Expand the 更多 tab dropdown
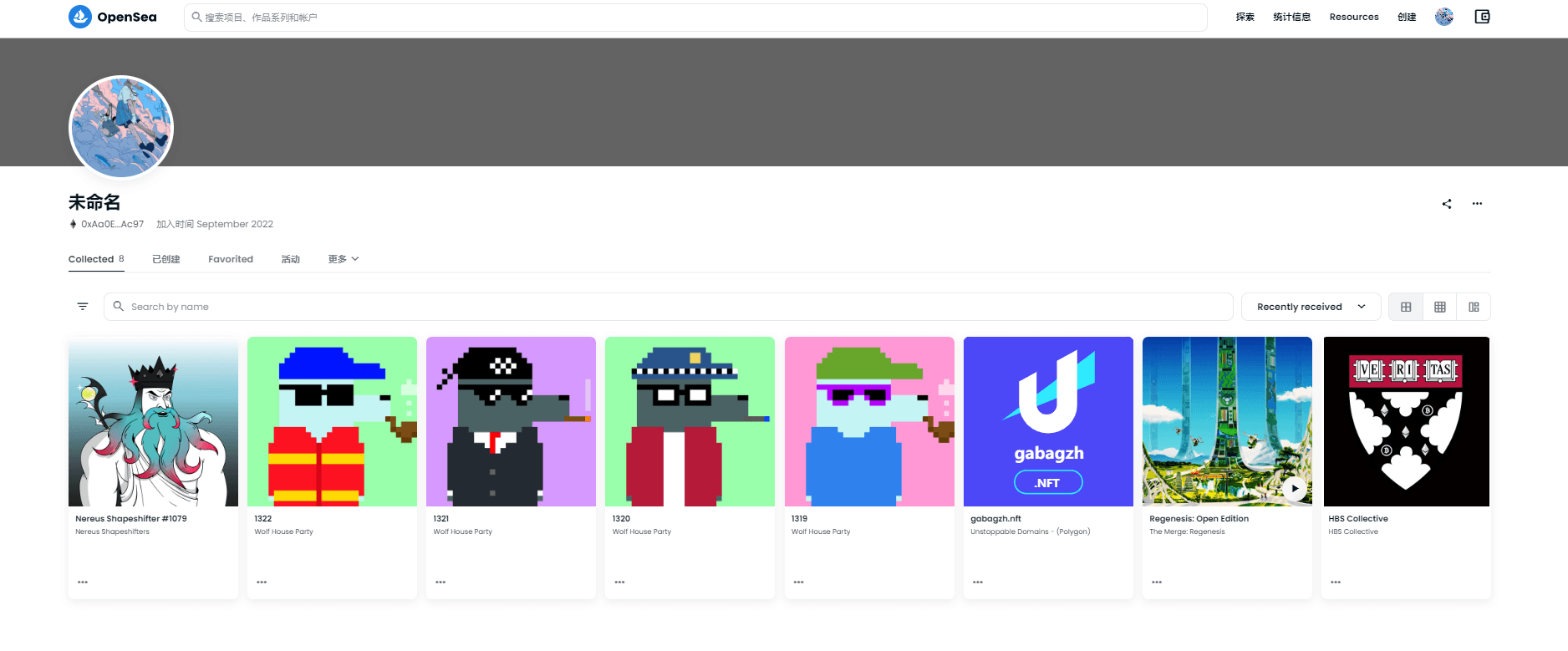This screenshot has width=1568, height=651. click(x=343, y=259)
